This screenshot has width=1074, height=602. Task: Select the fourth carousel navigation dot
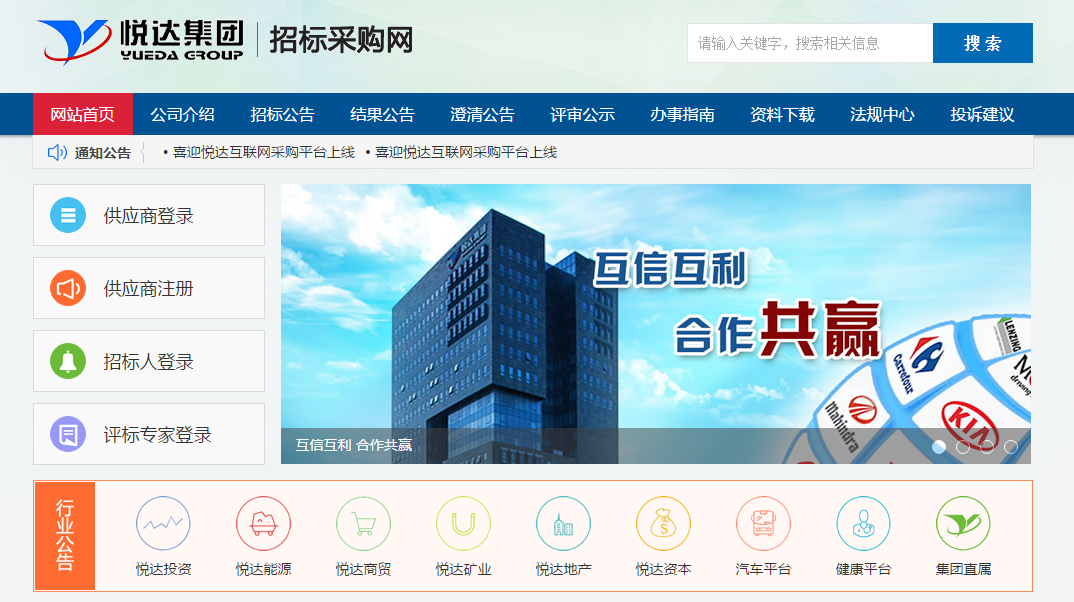click(1009, 449)
